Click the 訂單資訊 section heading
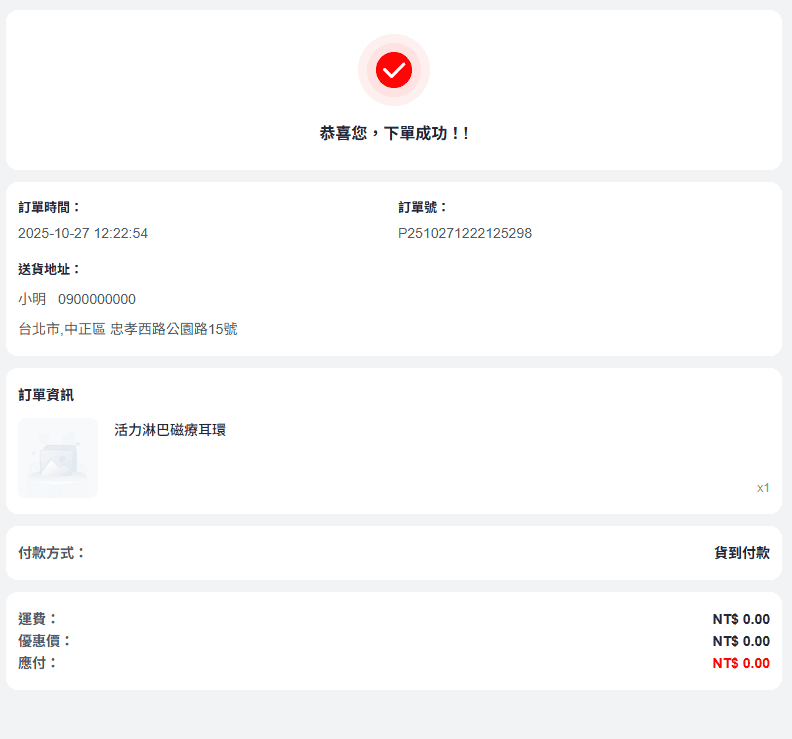Image resolution: width=792 pixels, height=739 pixels. coord(46,395)
